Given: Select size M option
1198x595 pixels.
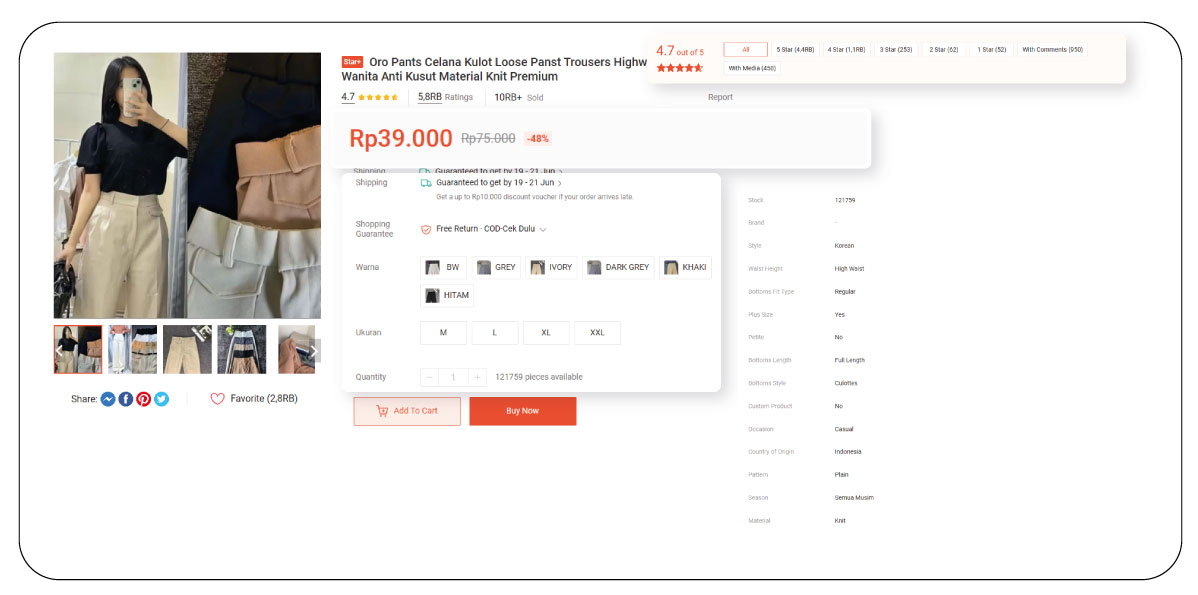Looking at the screenshot, I should point(443,333).
